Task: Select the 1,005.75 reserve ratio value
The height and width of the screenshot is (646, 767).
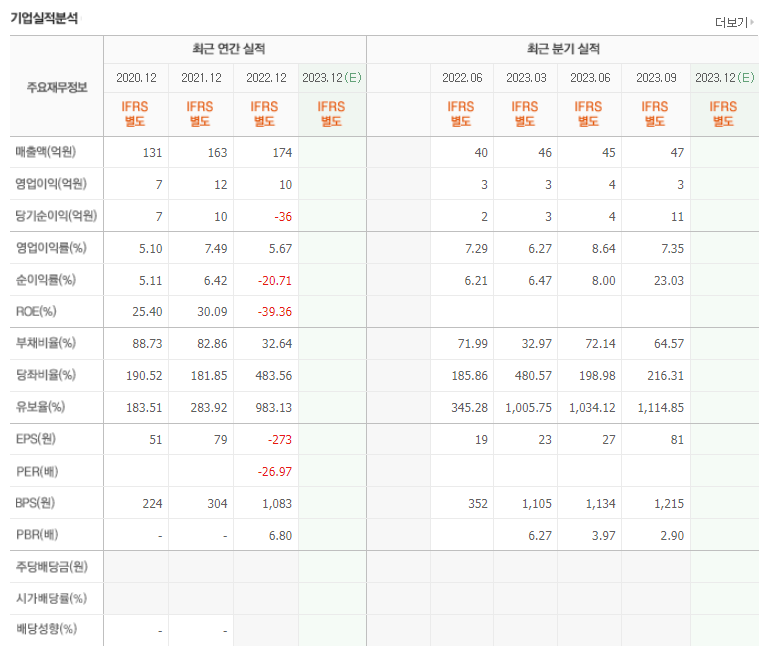Action: (x=528, y=408)
